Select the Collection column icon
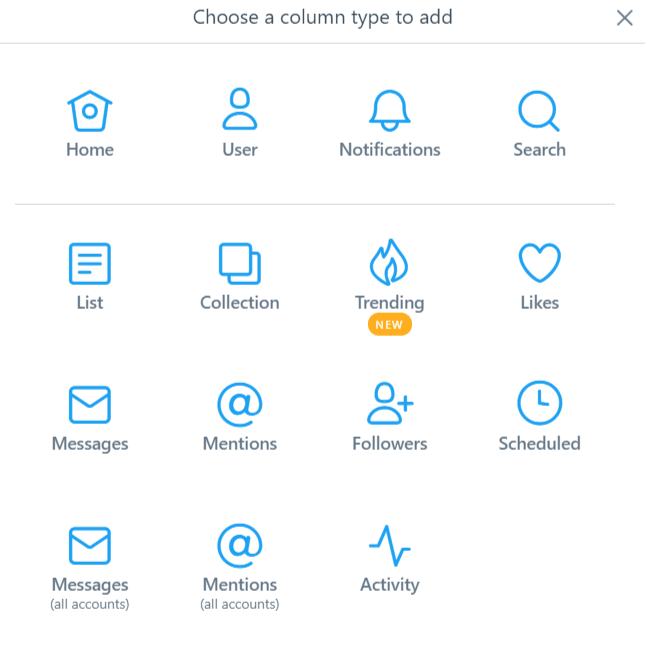Screen dimensions: 645x651 [240, 264]
